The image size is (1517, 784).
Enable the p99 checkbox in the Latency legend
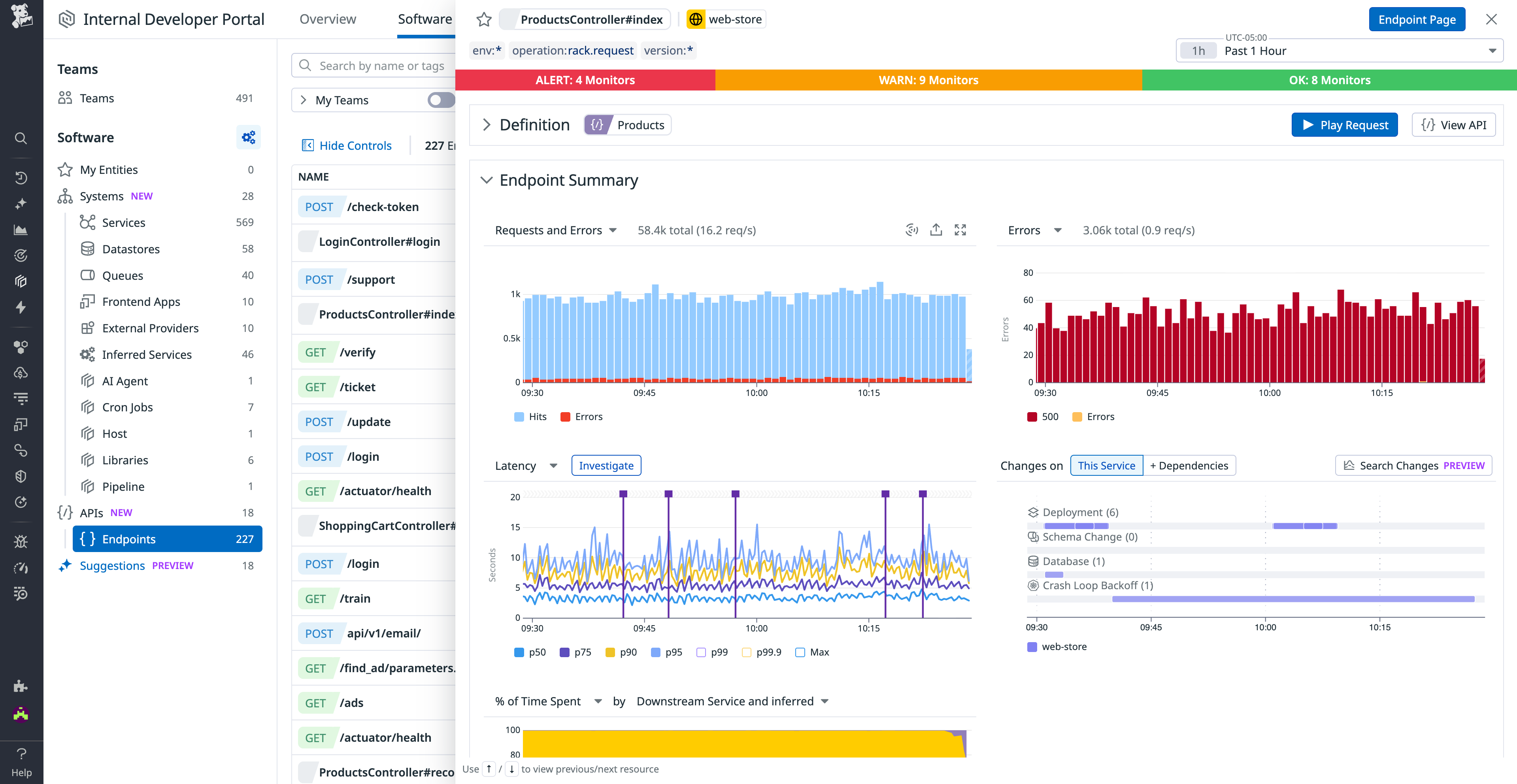pos(701,652)
